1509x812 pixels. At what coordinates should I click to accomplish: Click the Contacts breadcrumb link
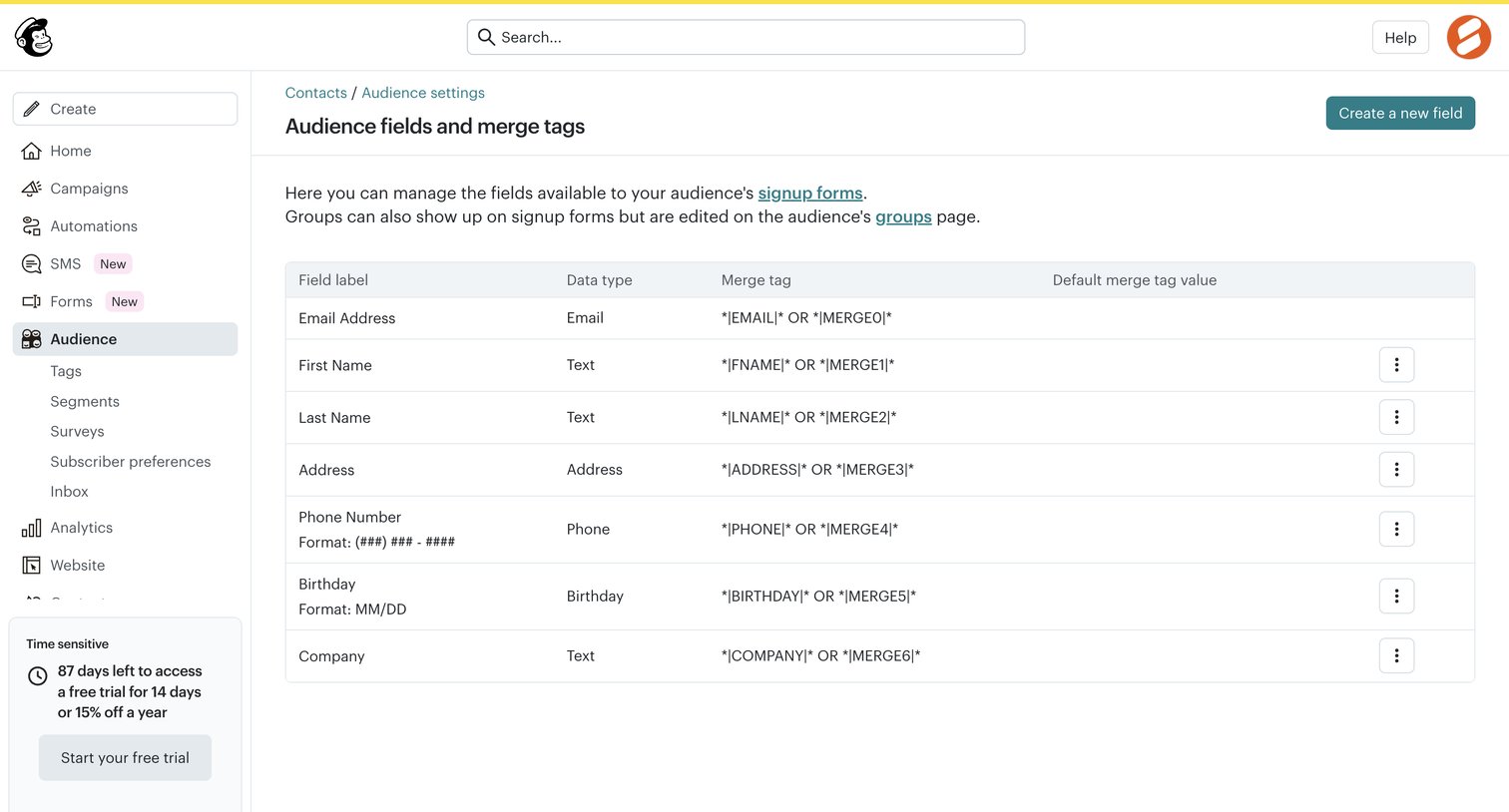click(316, 93)
